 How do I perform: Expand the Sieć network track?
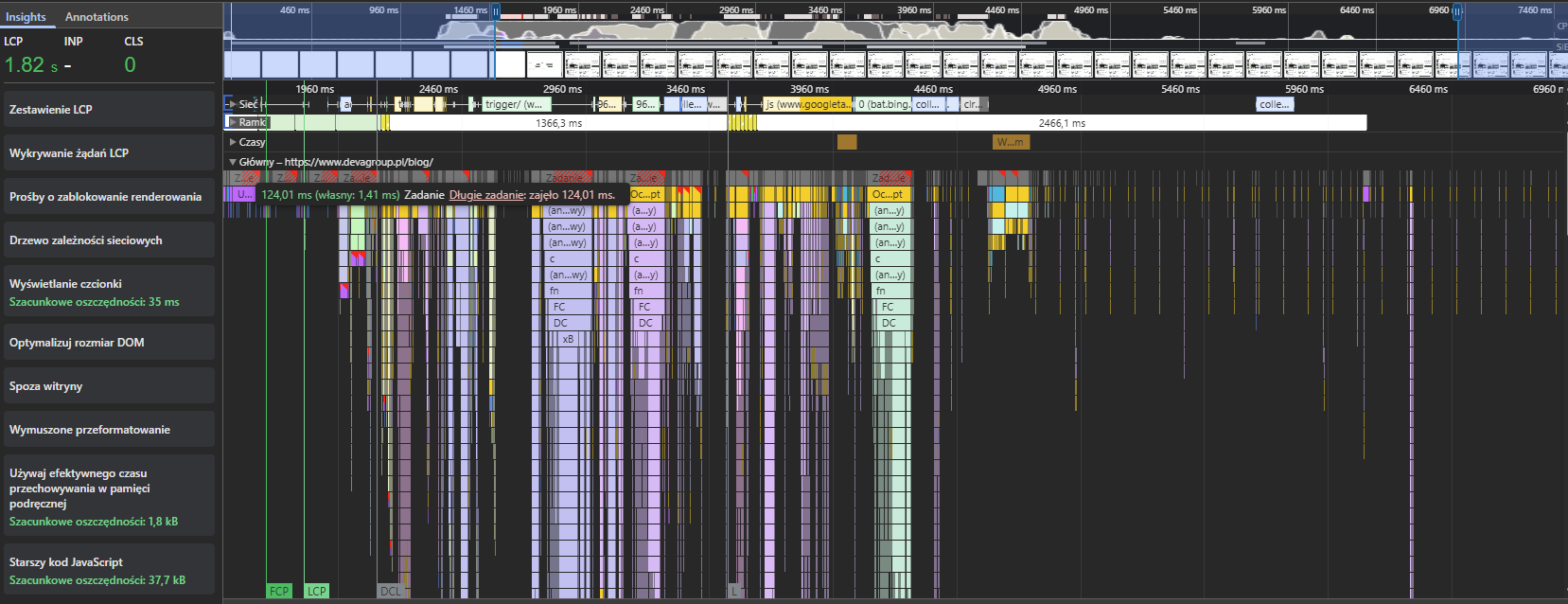[x=233, y=104]
